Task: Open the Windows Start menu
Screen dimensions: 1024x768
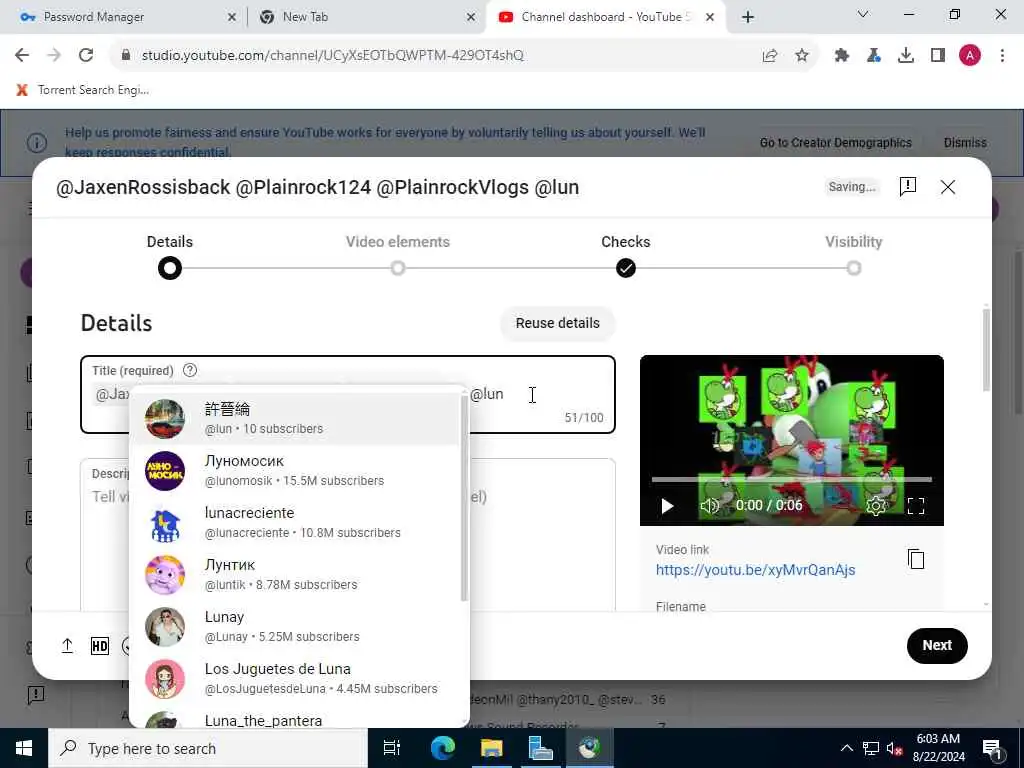Action: [x=24, y=748]
